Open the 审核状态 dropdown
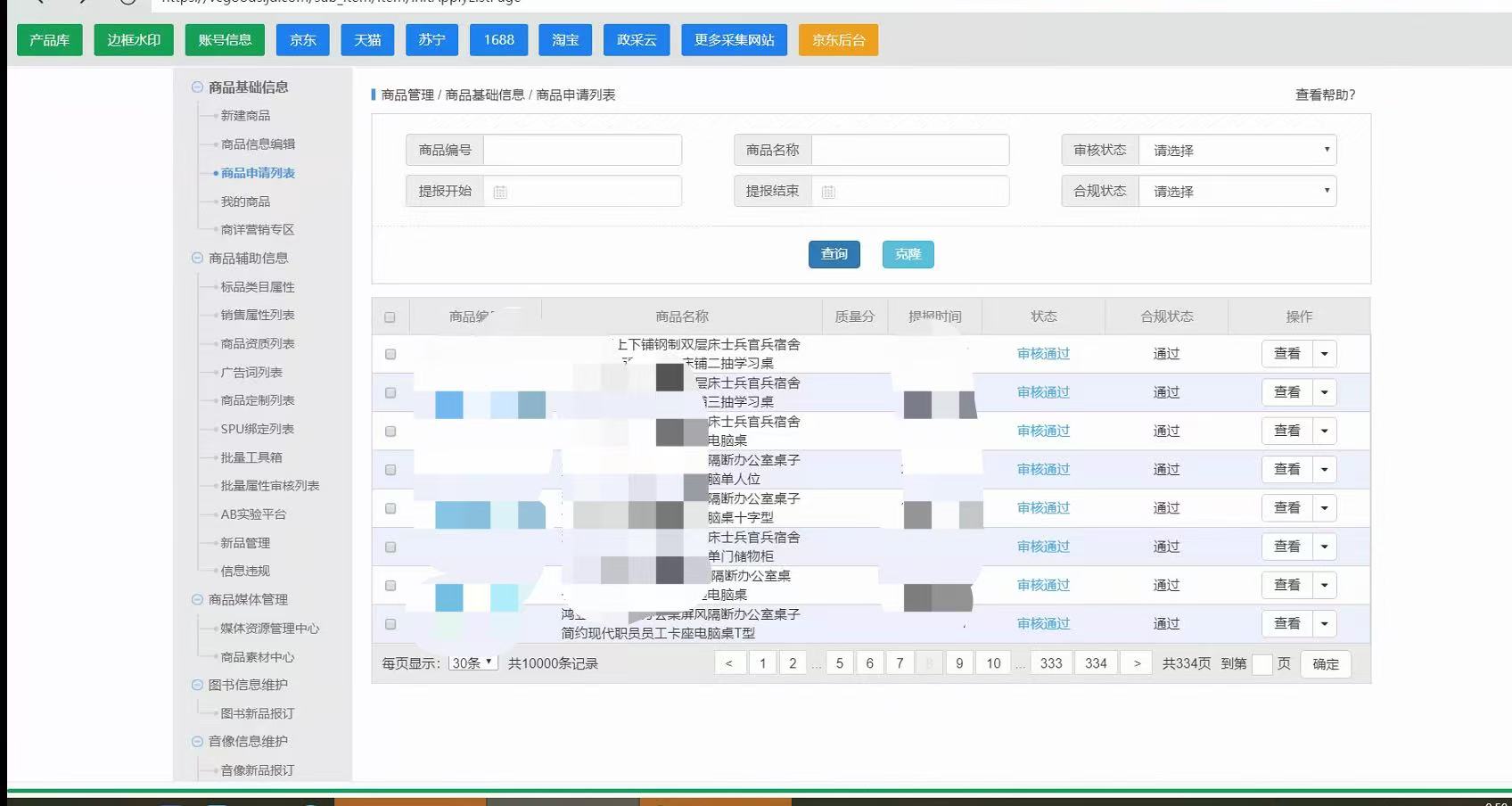The image size is (1512, 806). pyautogui.click(x=1237, y=150)
